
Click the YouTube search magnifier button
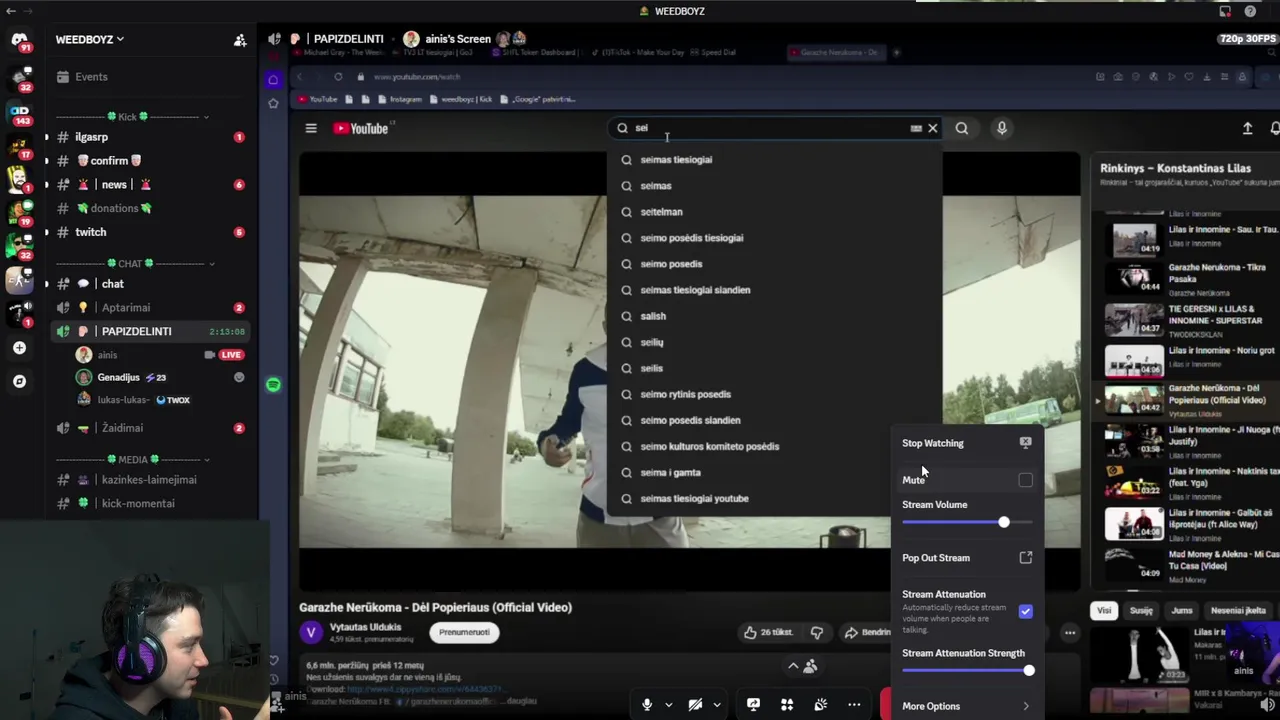[961, 128]
